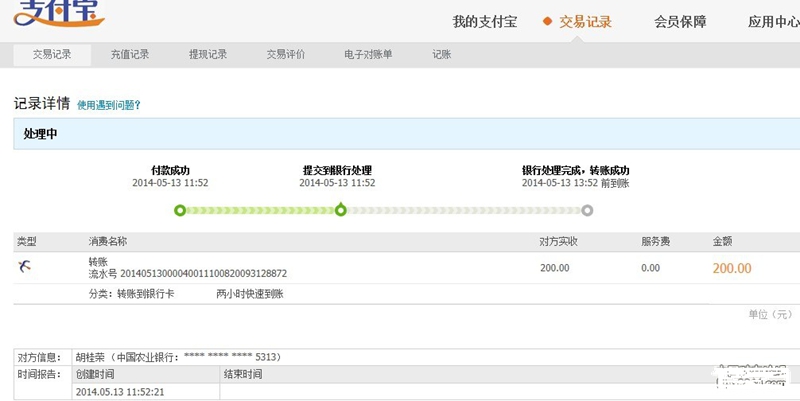800x401 pixels.
Task: Click the 银行处理完成，转账成功 step label
Action: 576,170
